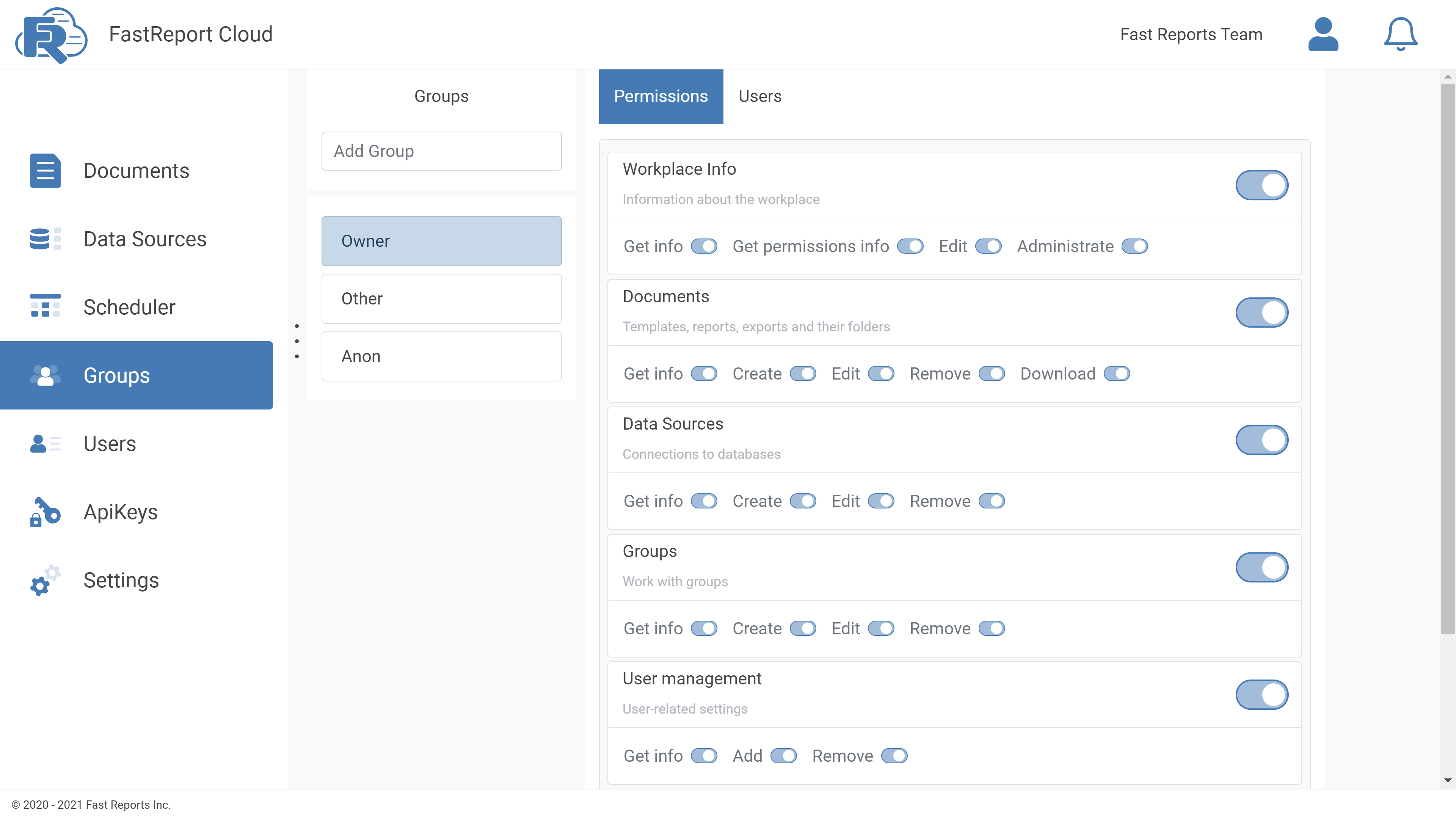1456x819 pixels.
Task: Click the user profile icon in the header
Action: click(x=1323, y=34)
